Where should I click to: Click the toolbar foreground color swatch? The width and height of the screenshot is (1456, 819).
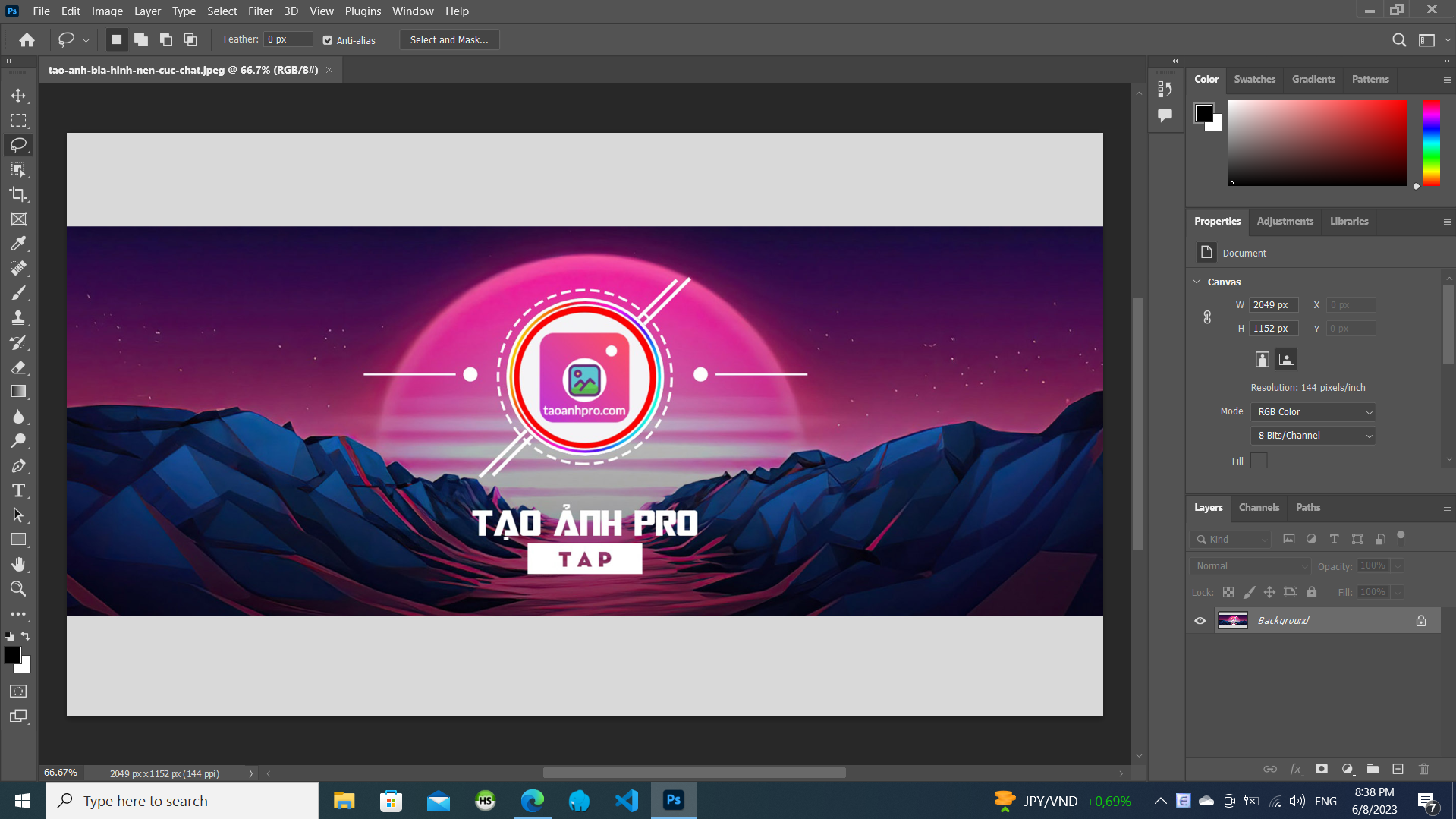(12, 655)
